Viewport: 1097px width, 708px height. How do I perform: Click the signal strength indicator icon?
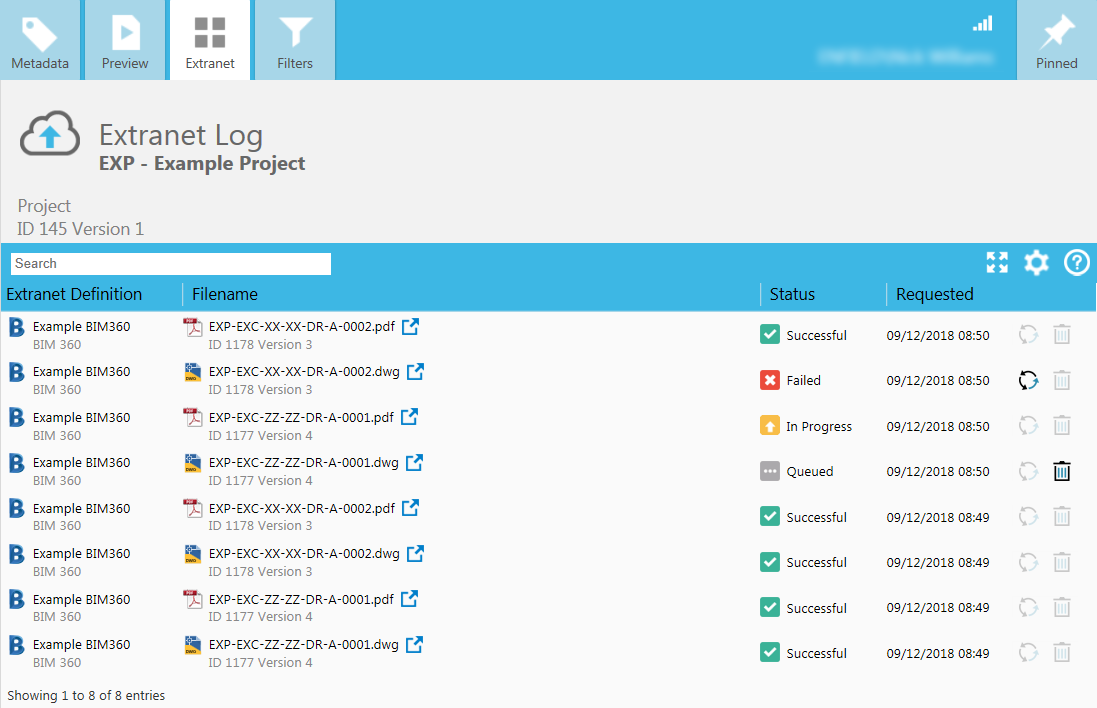[983, 24]
